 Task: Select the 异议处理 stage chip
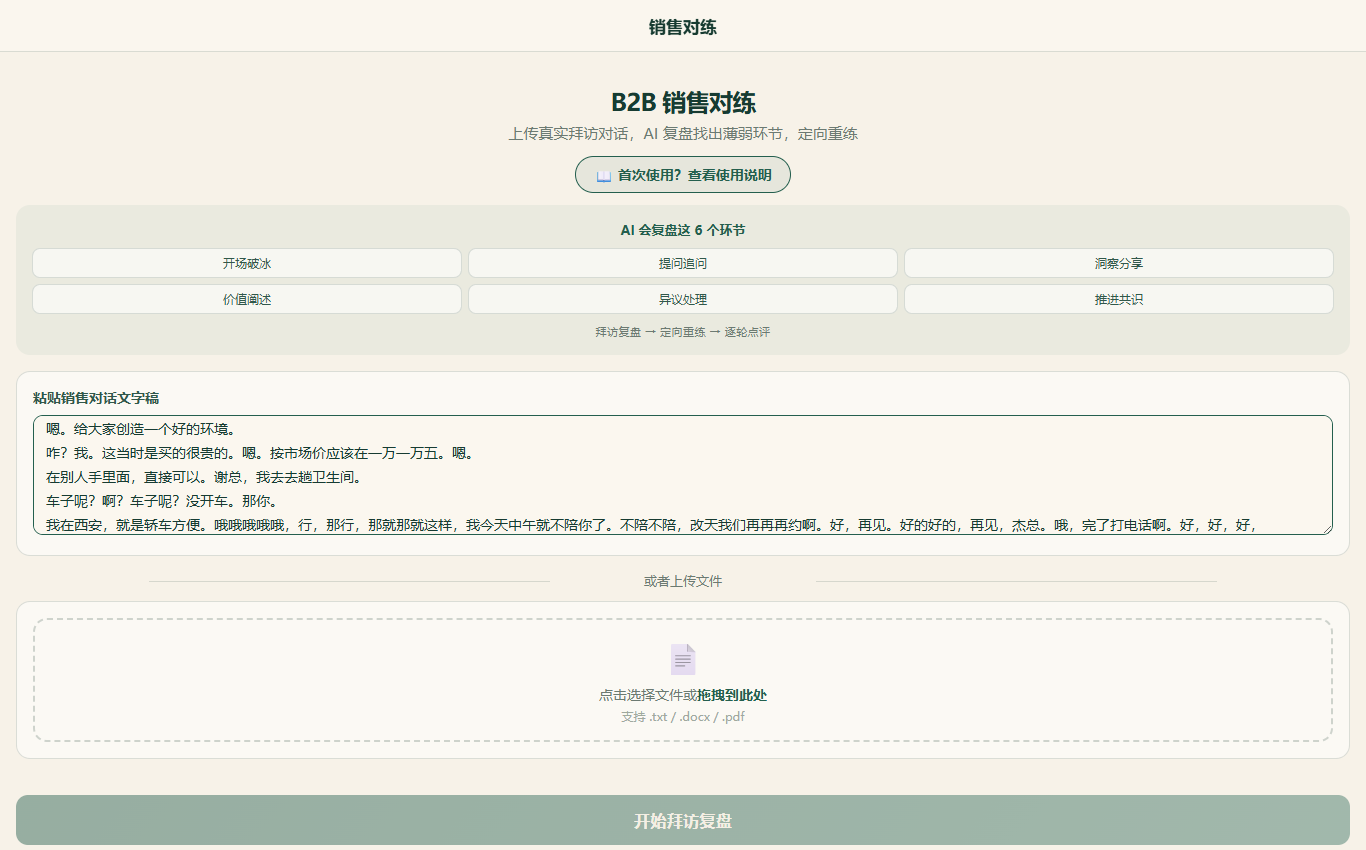tap(683, 299)
